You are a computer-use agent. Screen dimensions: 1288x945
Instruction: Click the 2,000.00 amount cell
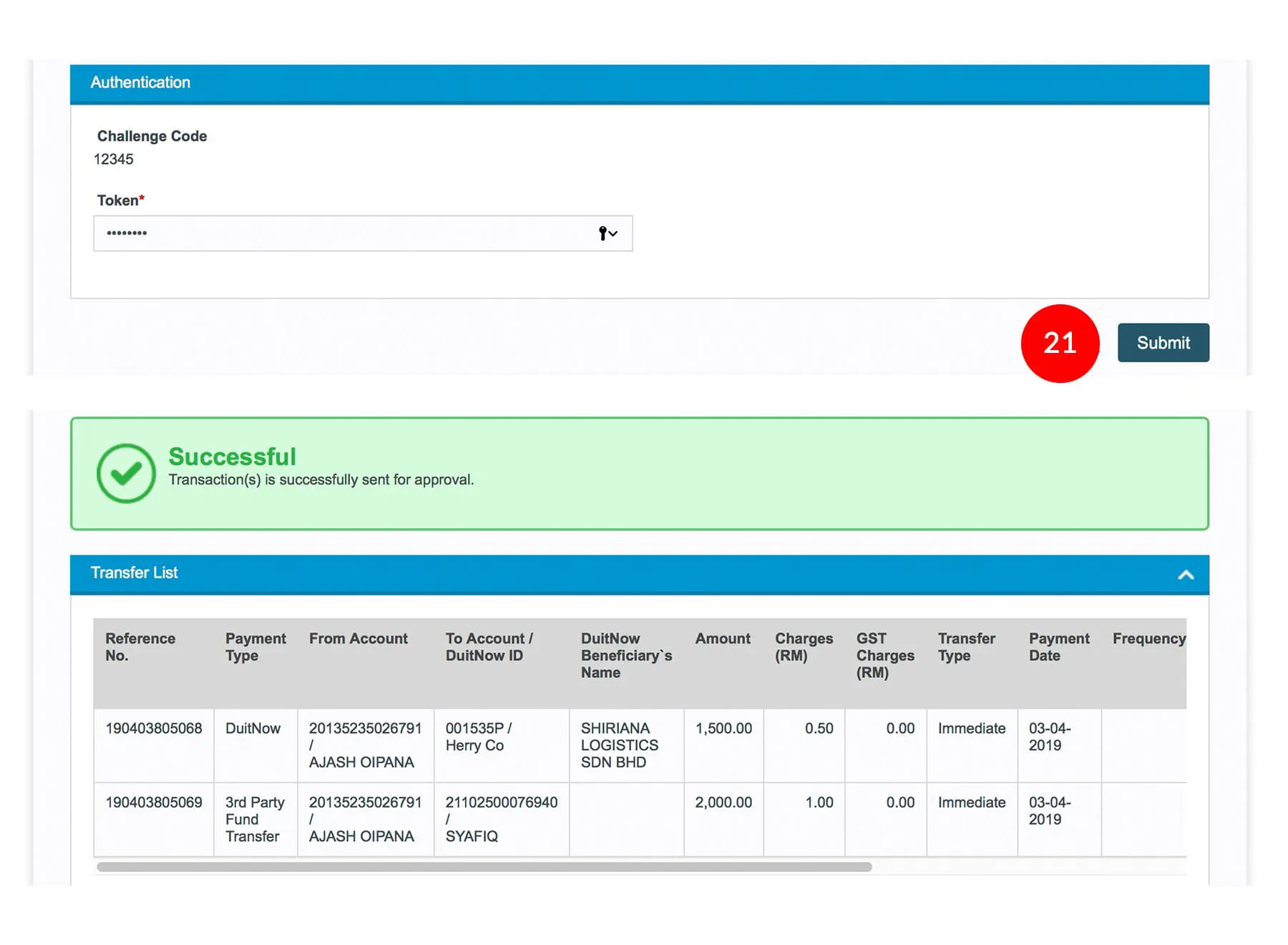[723, 803]
